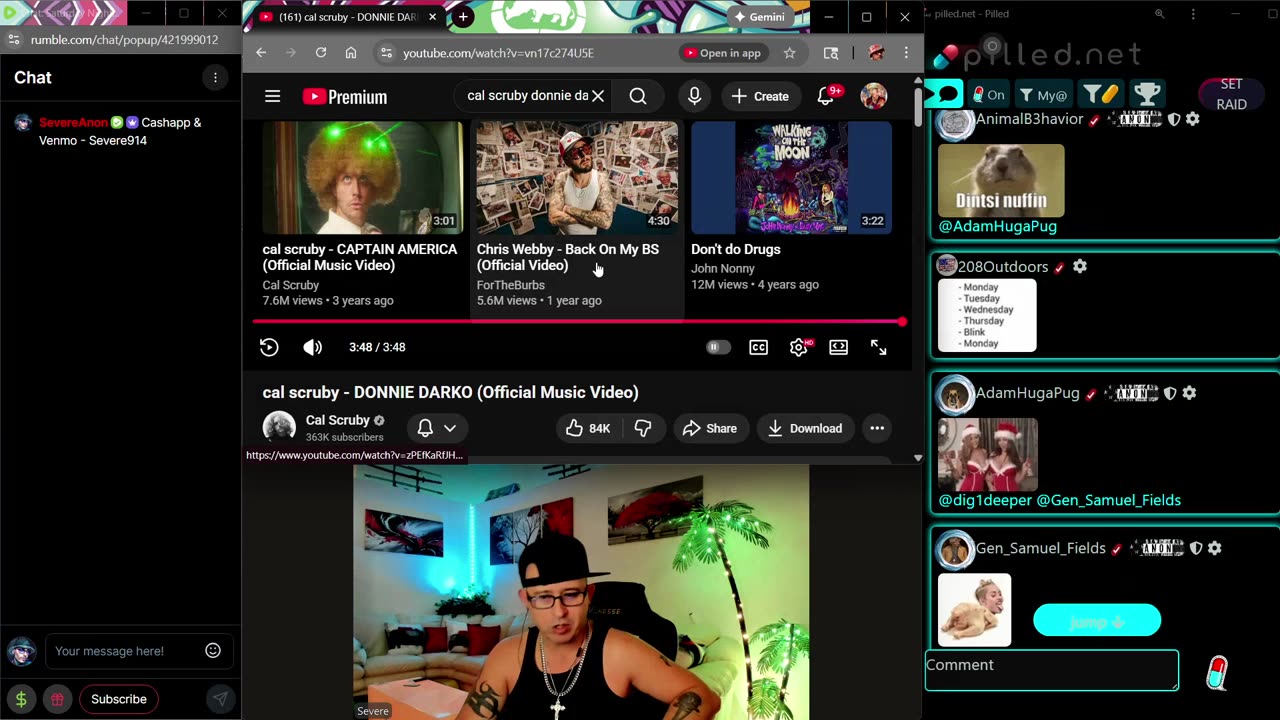Click the jump to latest button
The image size is (1280, 720).
tap(1097, 621)
